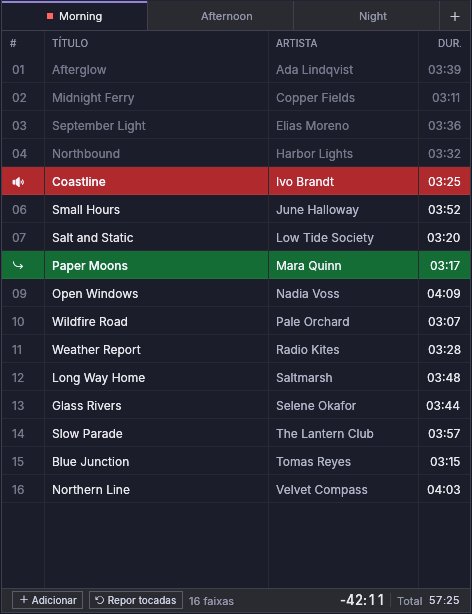472x614 pixels.
Task: Click artist Harbor Lights
Action: click(314, 154)
